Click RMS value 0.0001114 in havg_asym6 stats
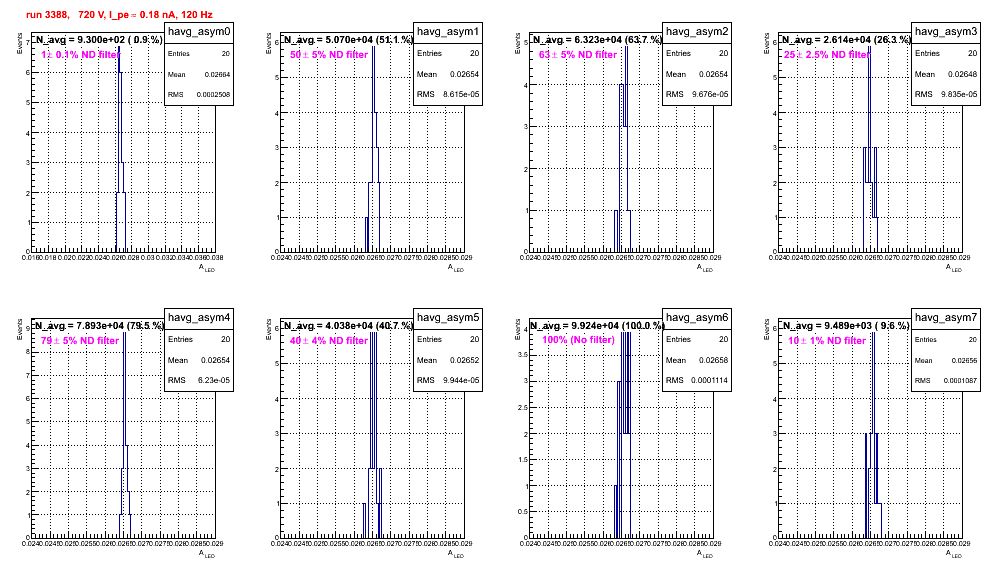Viewport: 996px width, 572px height. 711,380
